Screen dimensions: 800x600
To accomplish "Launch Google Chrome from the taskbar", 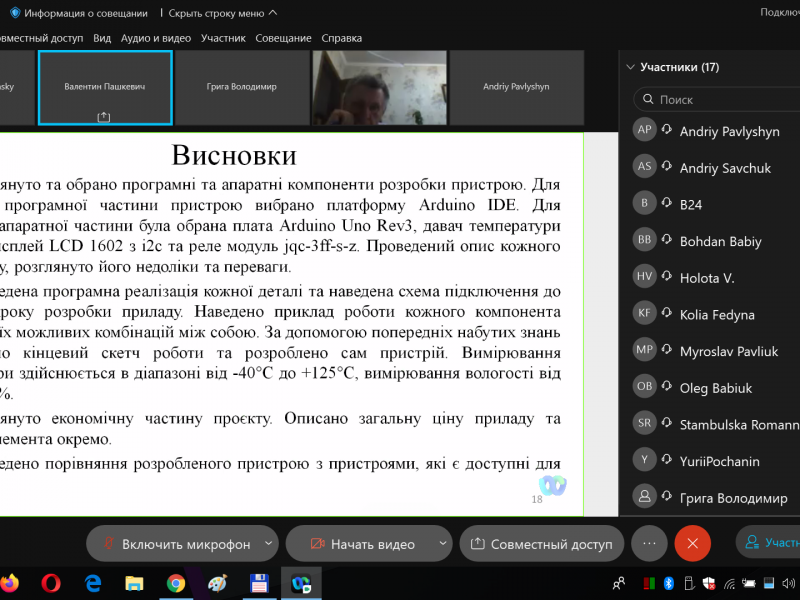I will click(x=176, y=582).
